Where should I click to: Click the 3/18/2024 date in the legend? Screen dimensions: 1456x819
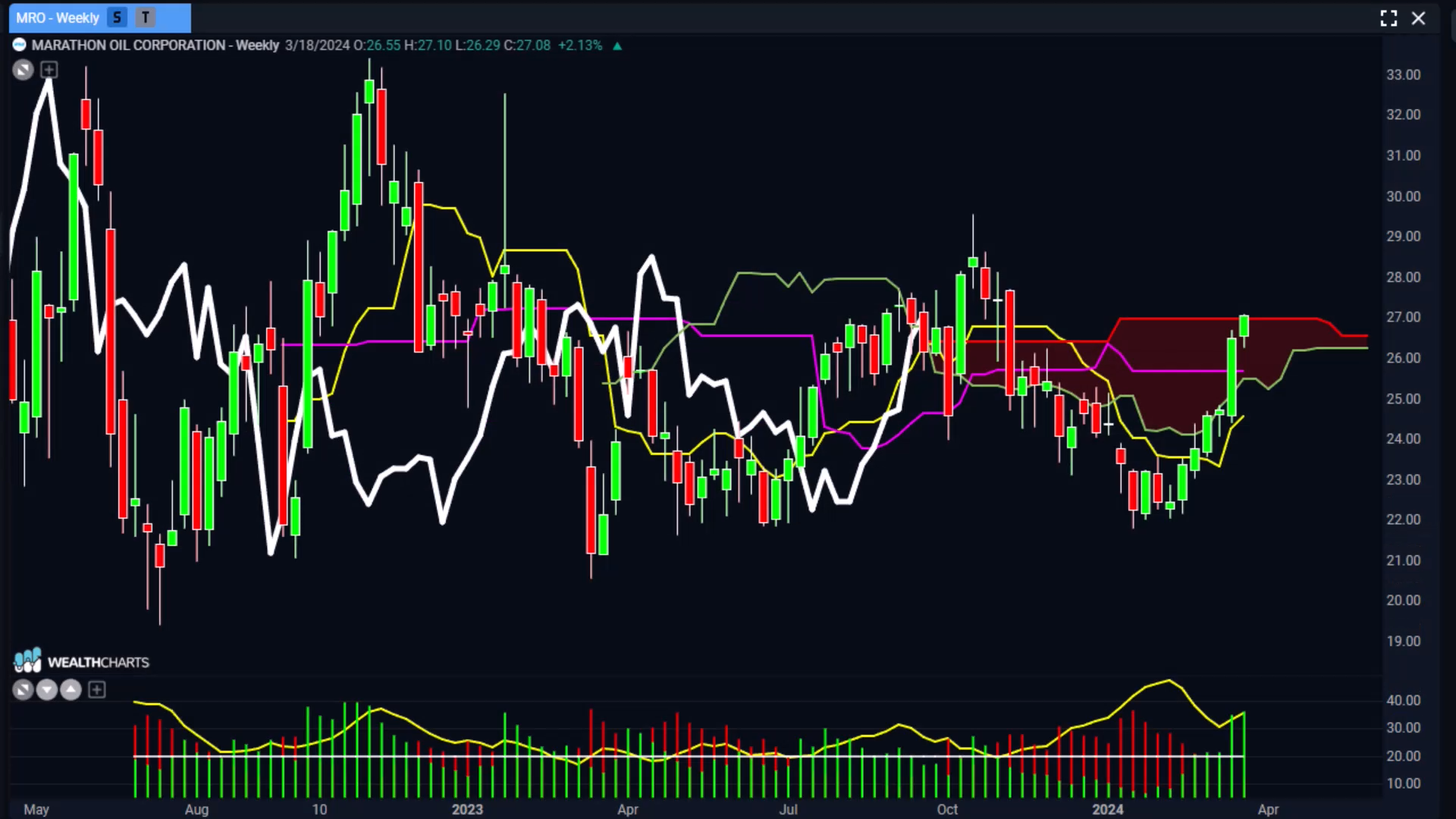coord(318,45)
